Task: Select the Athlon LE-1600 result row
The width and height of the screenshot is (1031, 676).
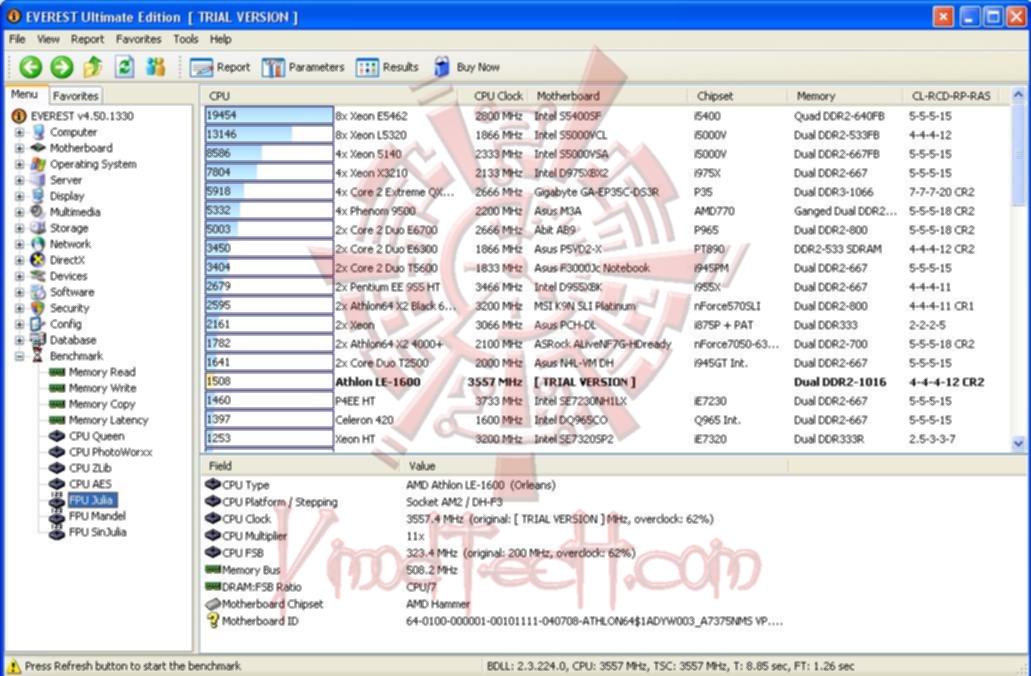Action: 608,382
